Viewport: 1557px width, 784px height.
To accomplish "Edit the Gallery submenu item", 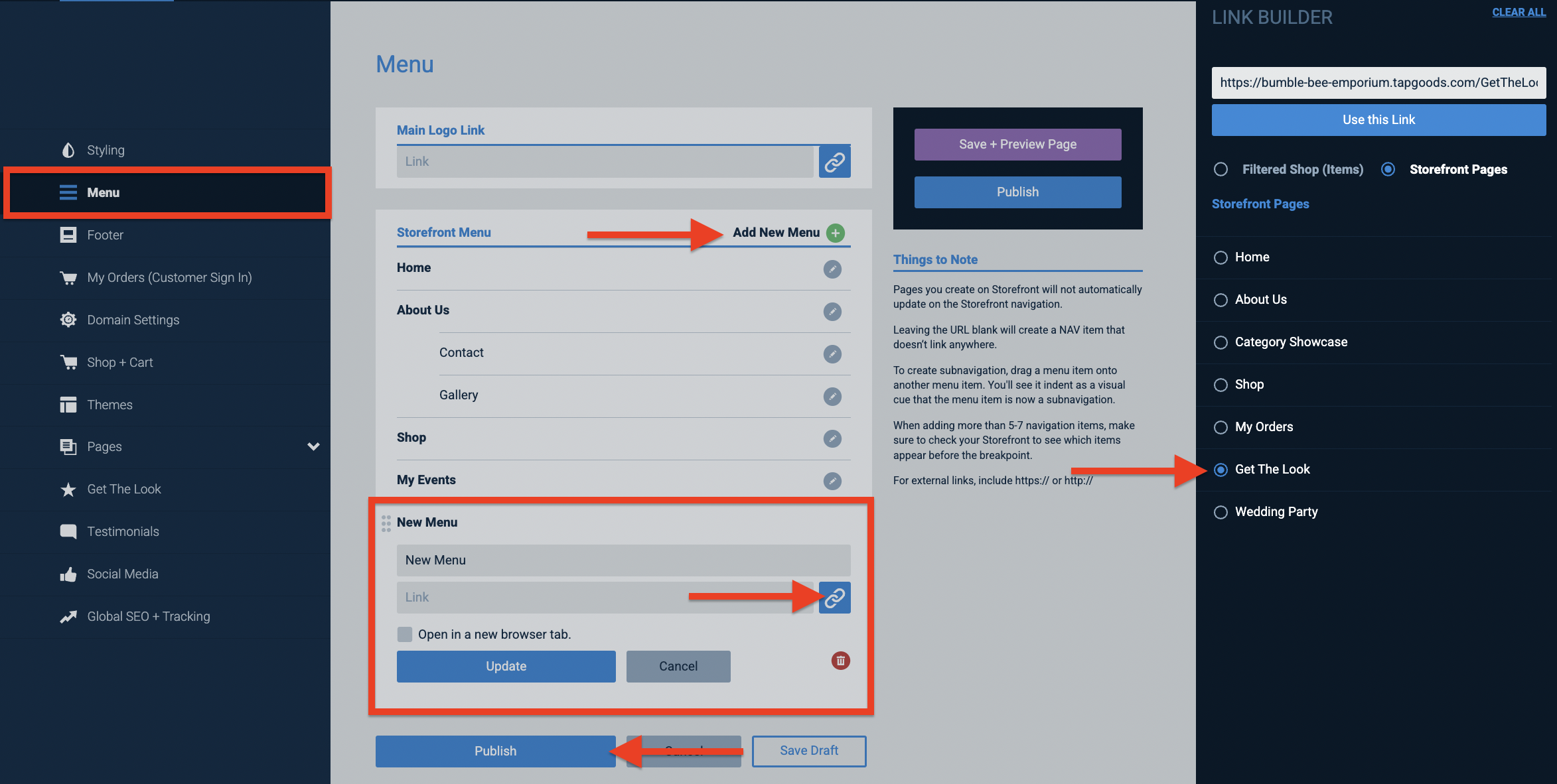I will point(832,397).
